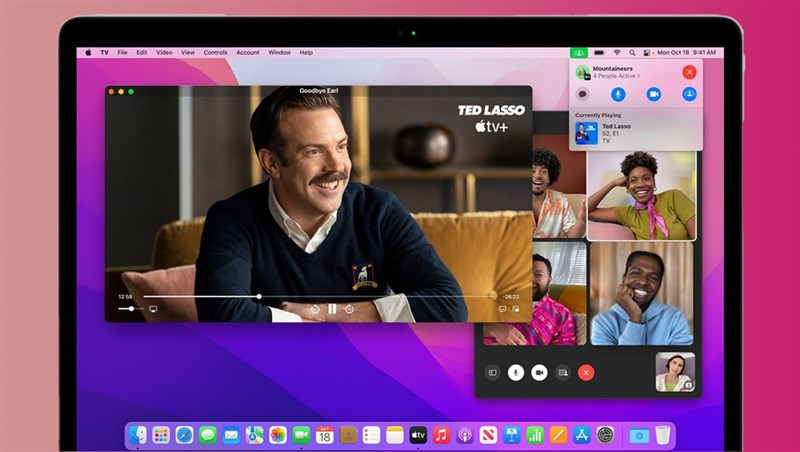Open FaceTime from the Dock
800x452 pixels.
pos(301,435)
